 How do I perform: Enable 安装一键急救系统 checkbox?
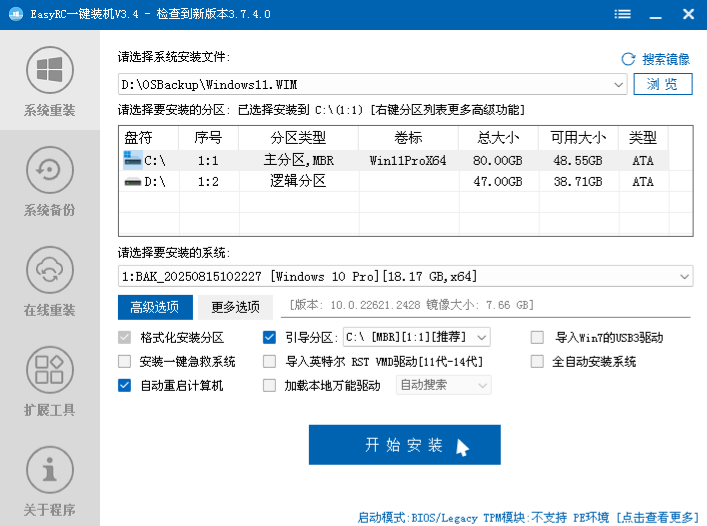click(124, 361)
